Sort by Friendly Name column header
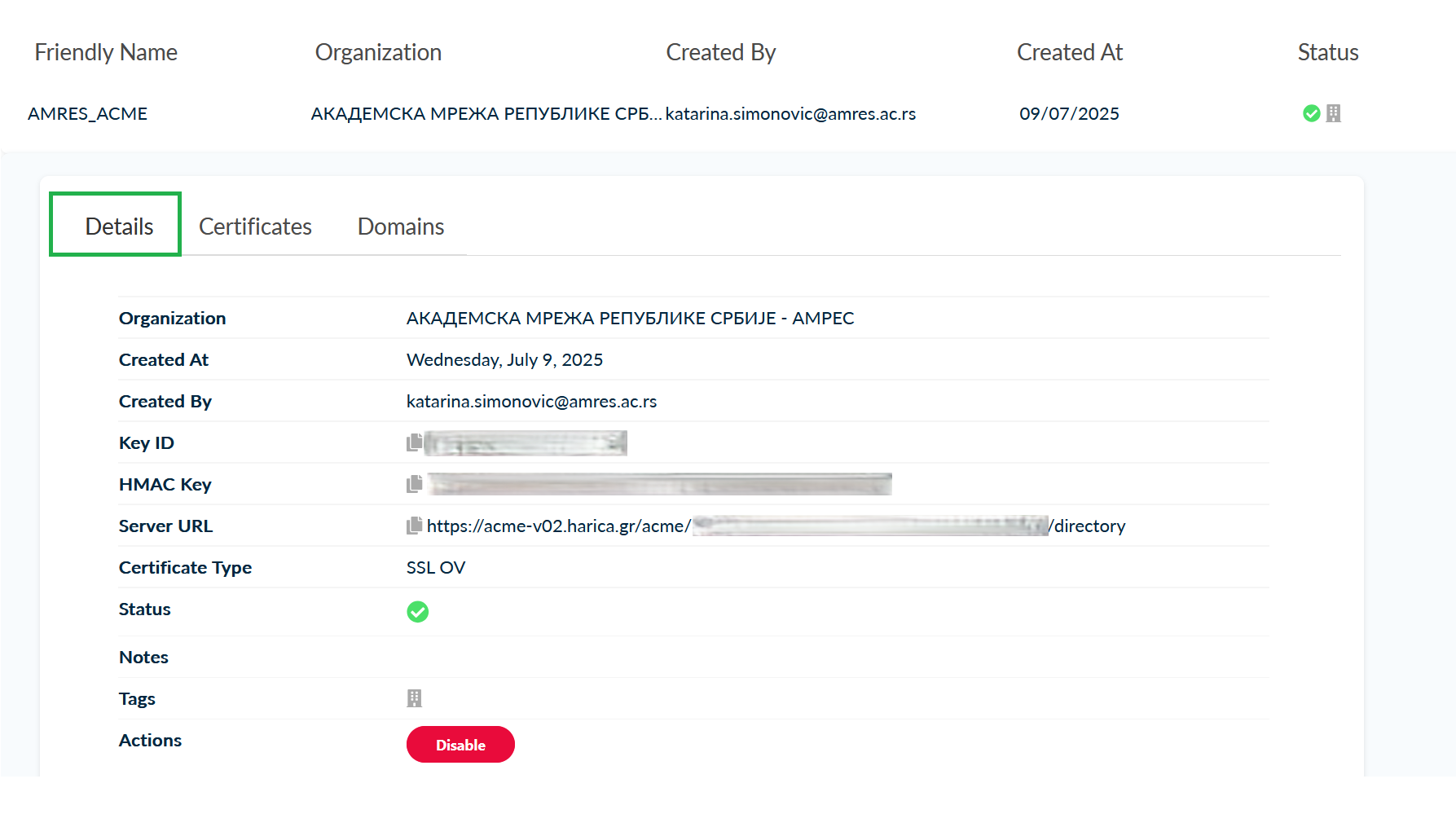 (x=106, y=52)
